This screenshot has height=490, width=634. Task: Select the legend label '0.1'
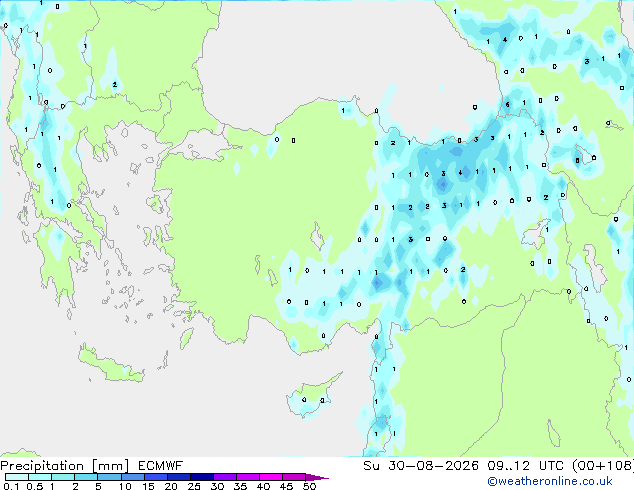tap(11, 486)
